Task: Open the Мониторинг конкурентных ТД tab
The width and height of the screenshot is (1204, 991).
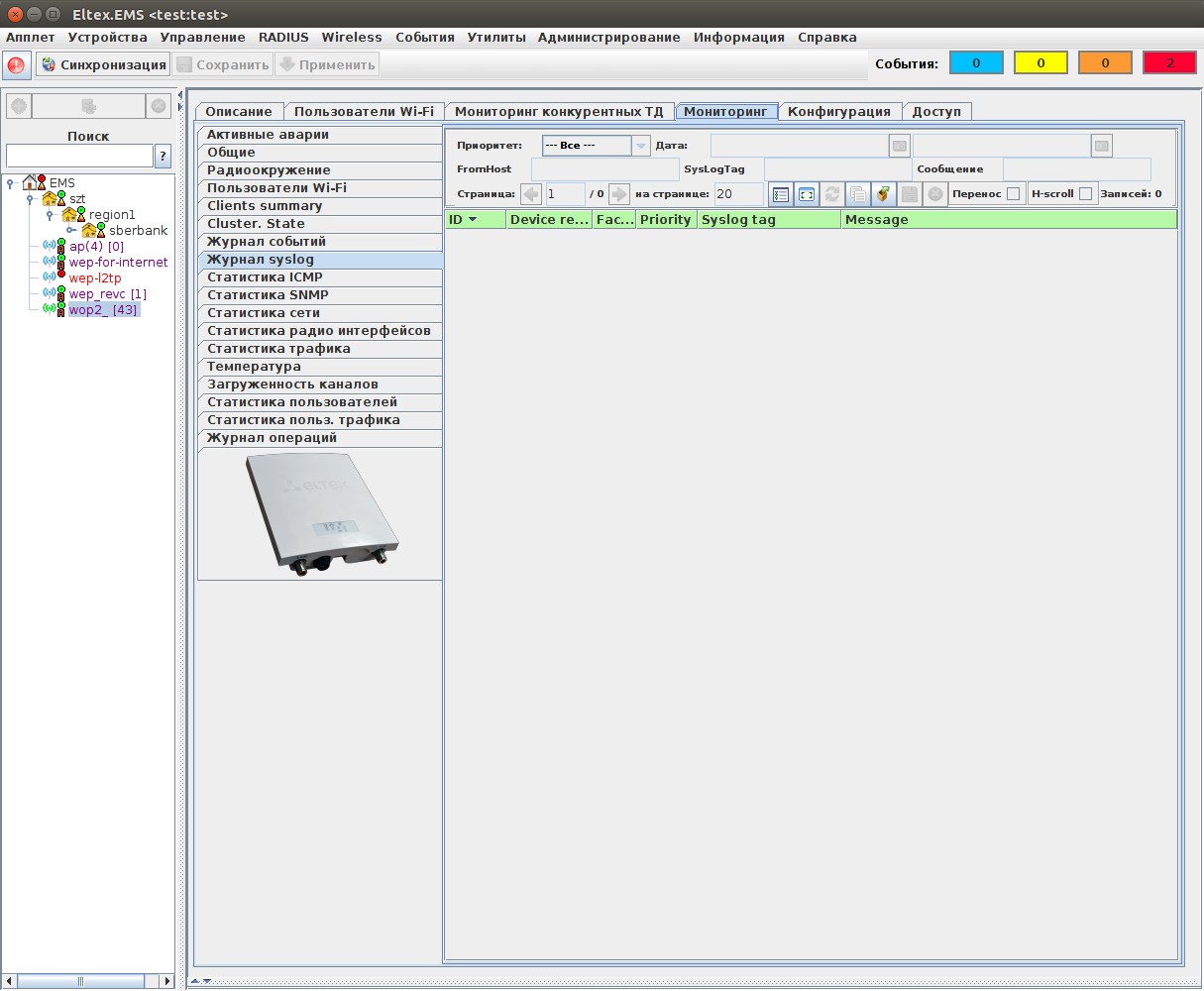Action: coord(559,112)
